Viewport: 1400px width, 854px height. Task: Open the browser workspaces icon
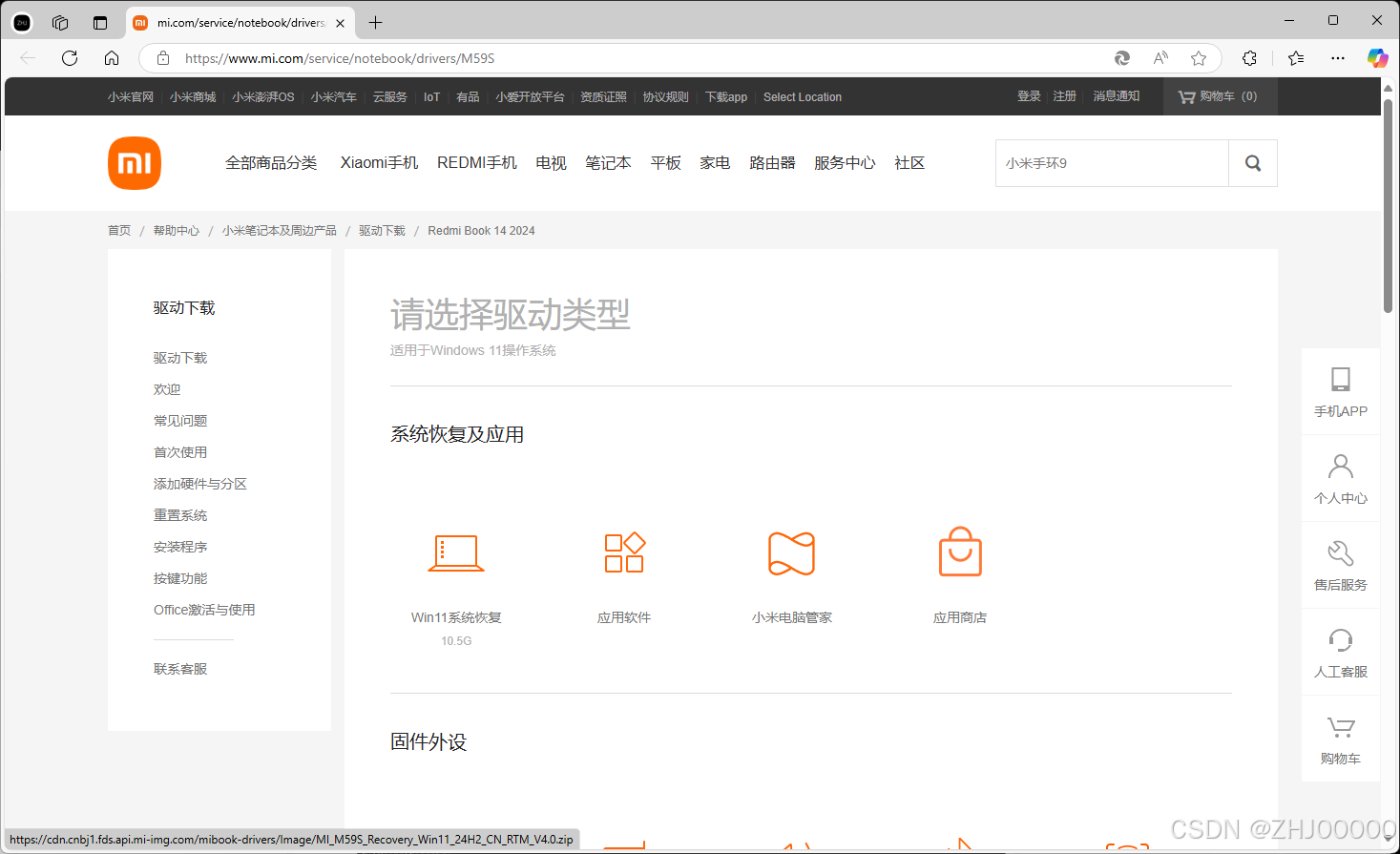coord(60,22)
